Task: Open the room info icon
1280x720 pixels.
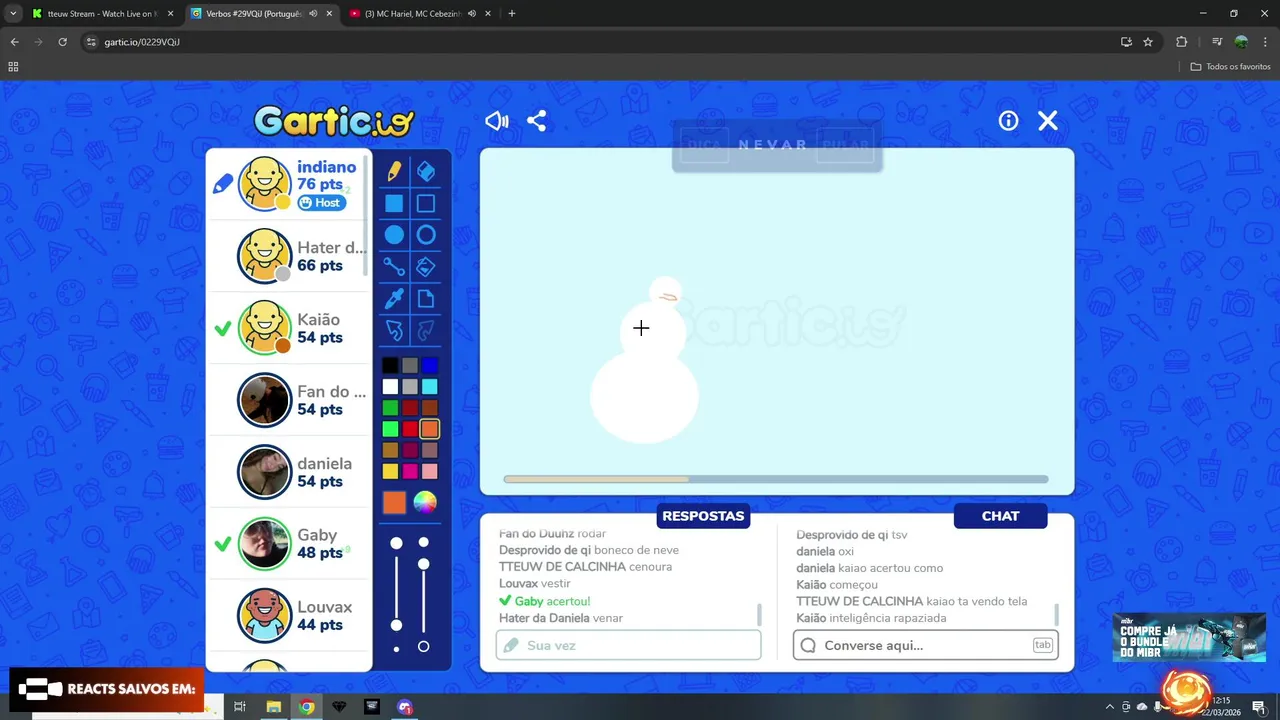Action: 1008,121
